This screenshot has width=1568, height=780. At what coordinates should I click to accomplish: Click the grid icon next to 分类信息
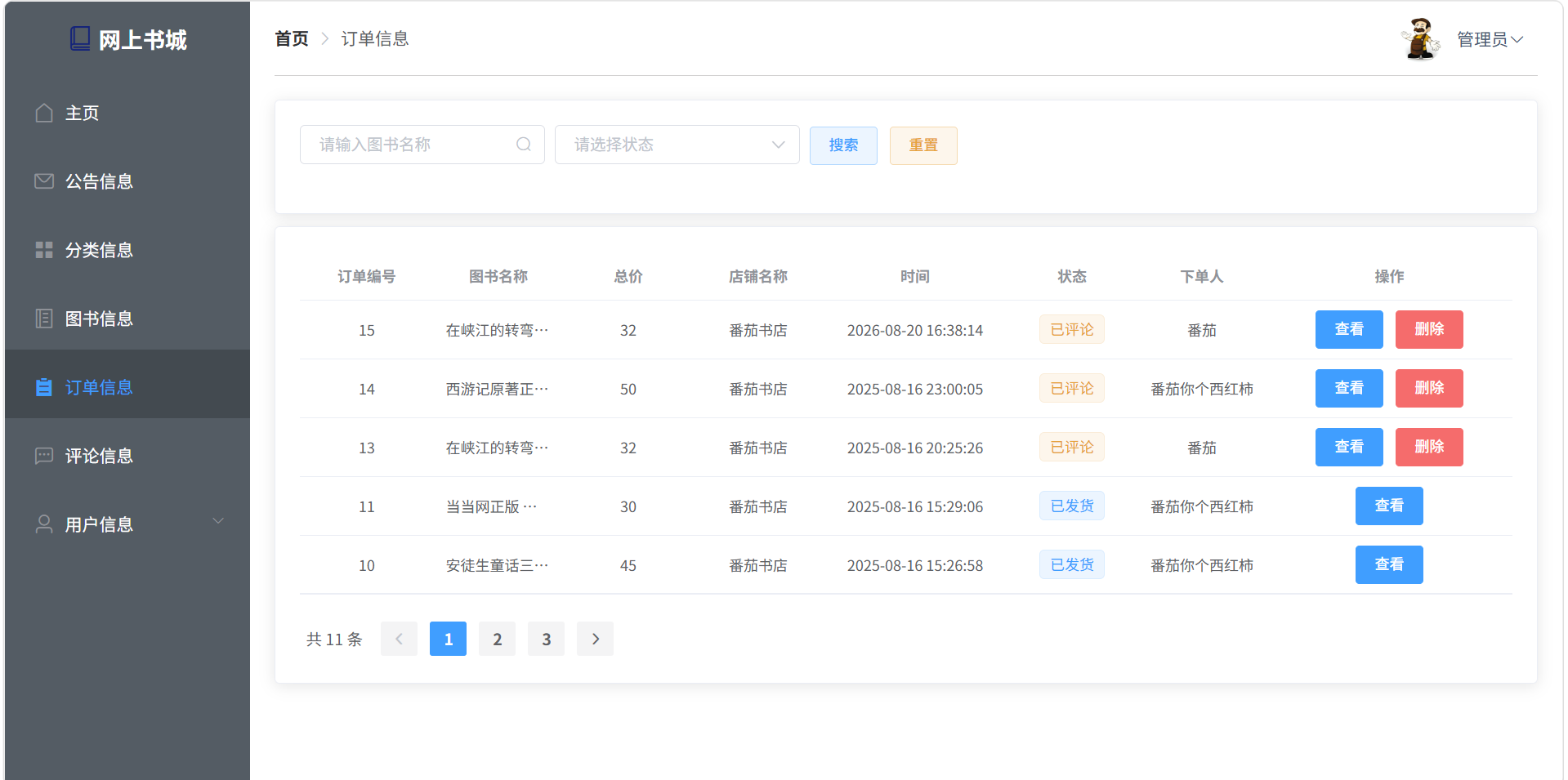tap(44, 250)
